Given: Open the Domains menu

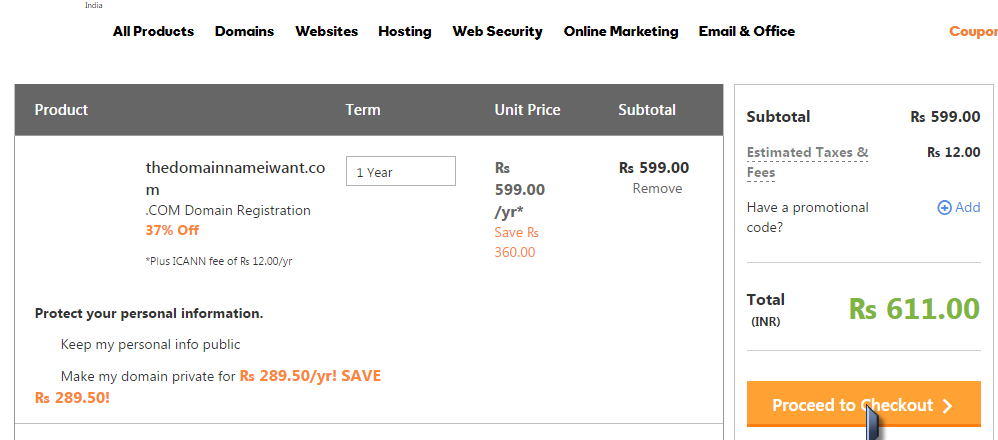Looking at the screenshot, I should (x=244, y=31).
